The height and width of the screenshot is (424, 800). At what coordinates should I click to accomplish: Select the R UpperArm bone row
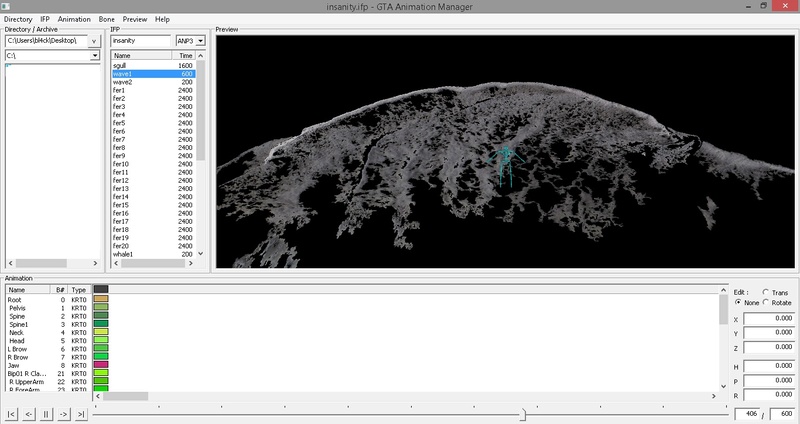point(48,382)
